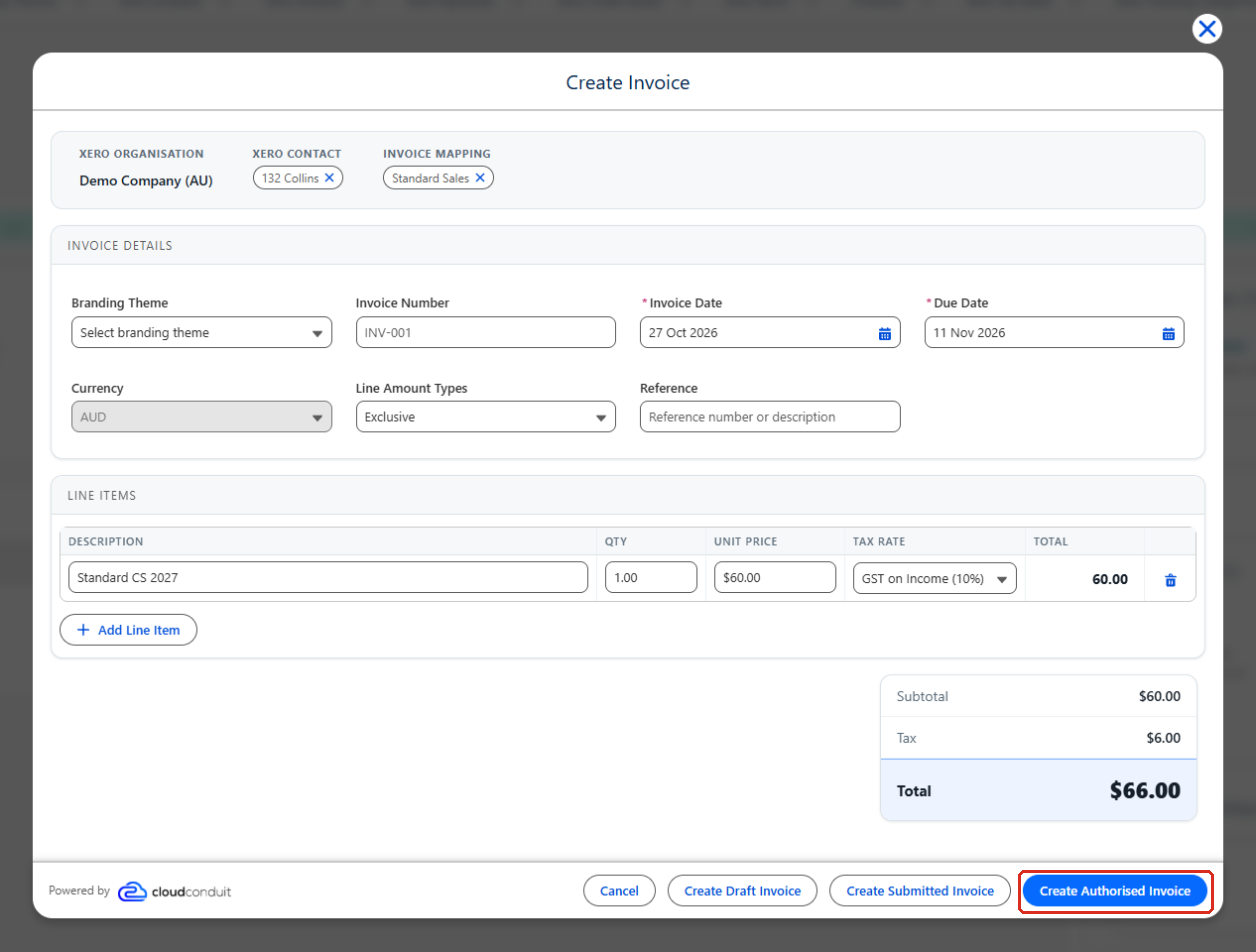Cancel the invoice creation
The image size is (1256, 952).
[619, 891]
